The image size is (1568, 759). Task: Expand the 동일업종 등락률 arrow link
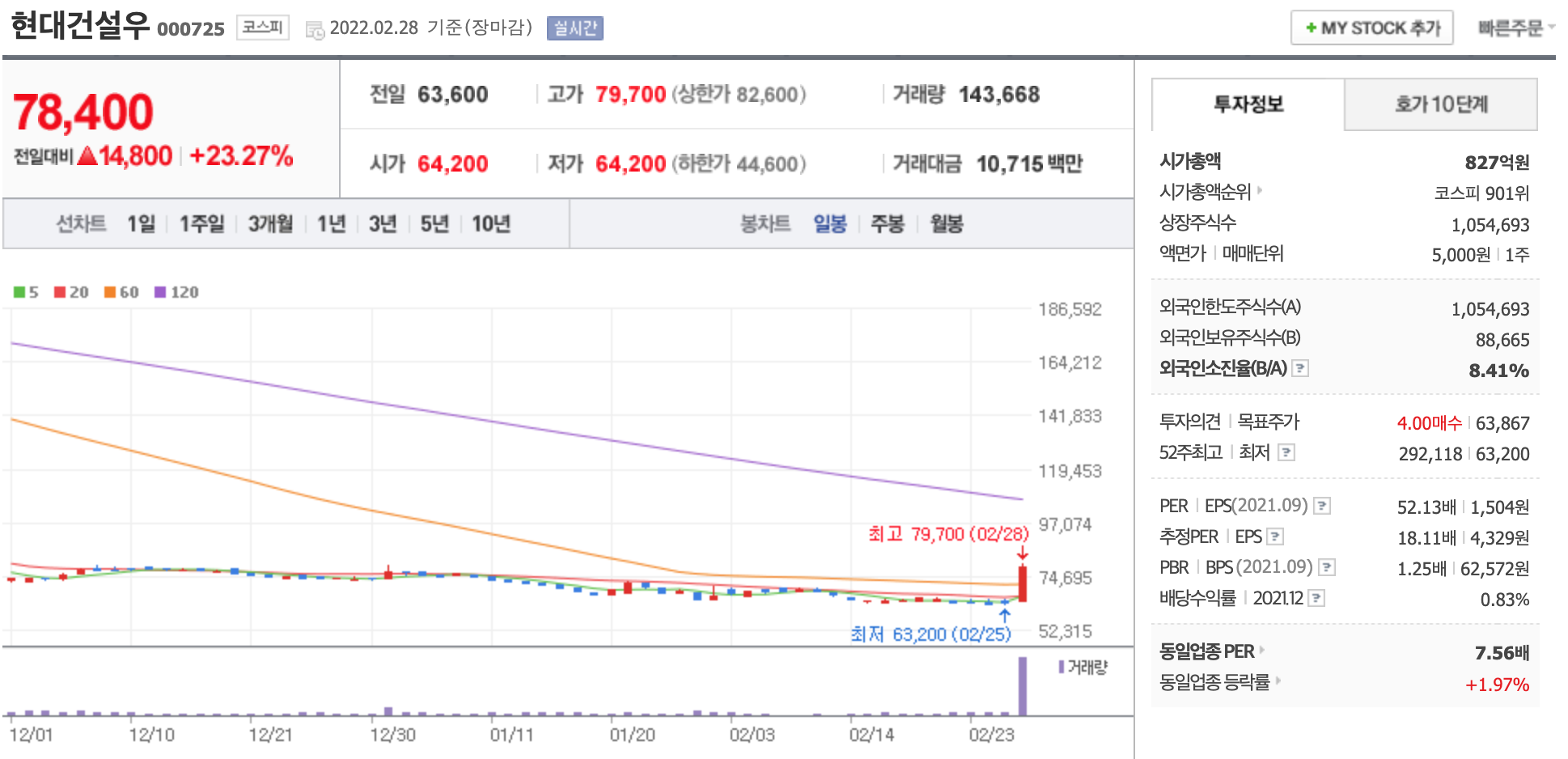(x=1278, y=681)
